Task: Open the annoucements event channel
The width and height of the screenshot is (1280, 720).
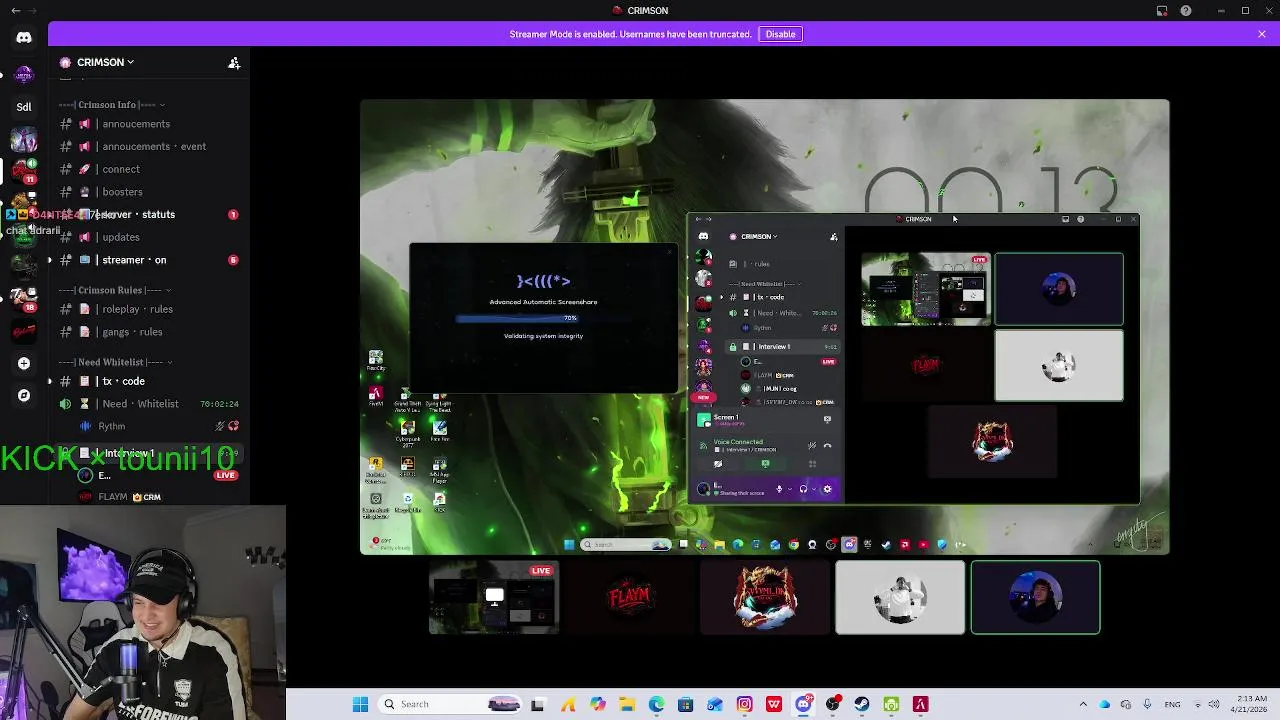Action: point(148,147)
